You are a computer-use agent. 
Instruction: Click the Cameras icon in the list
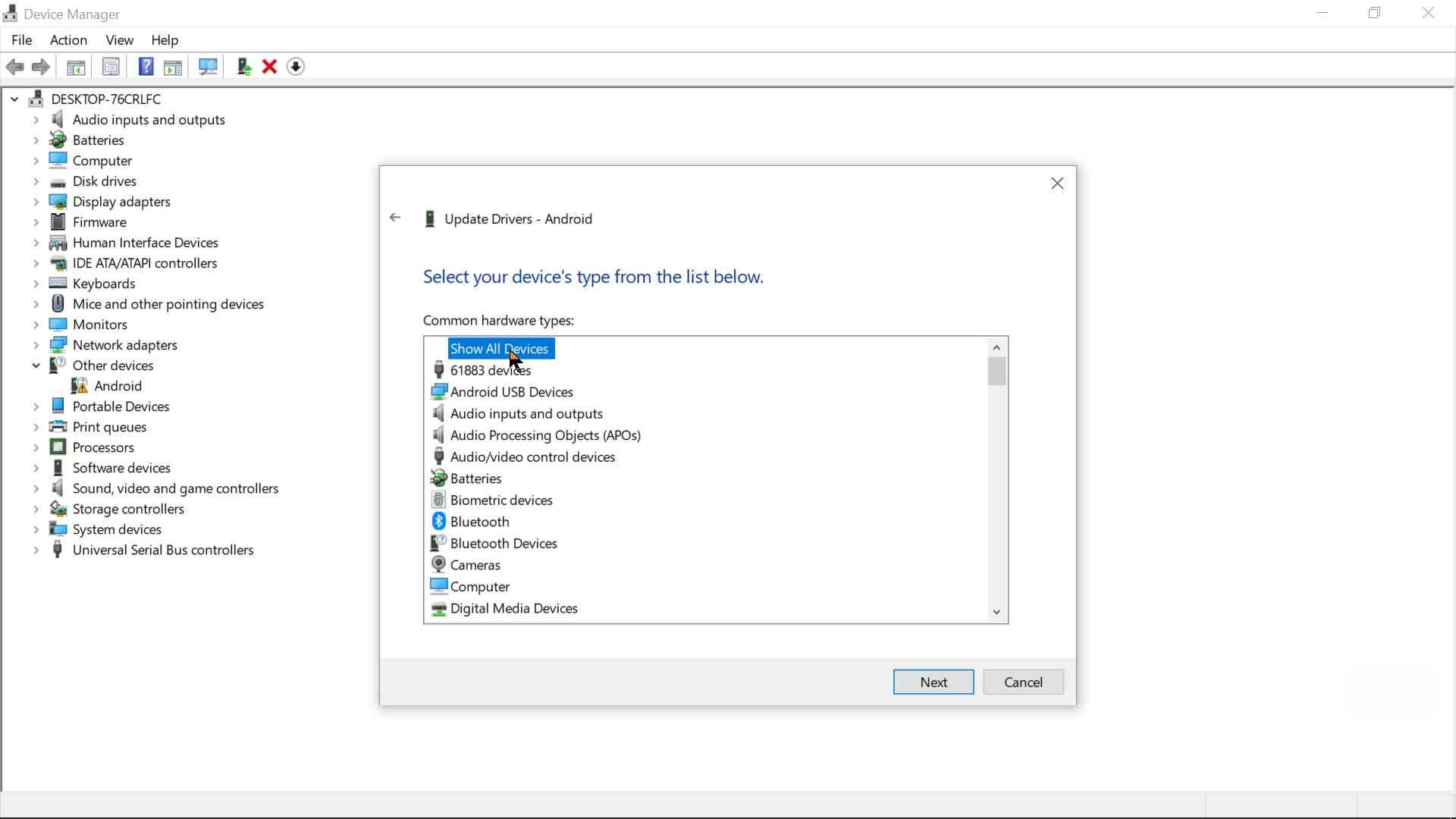pos(438,565)
